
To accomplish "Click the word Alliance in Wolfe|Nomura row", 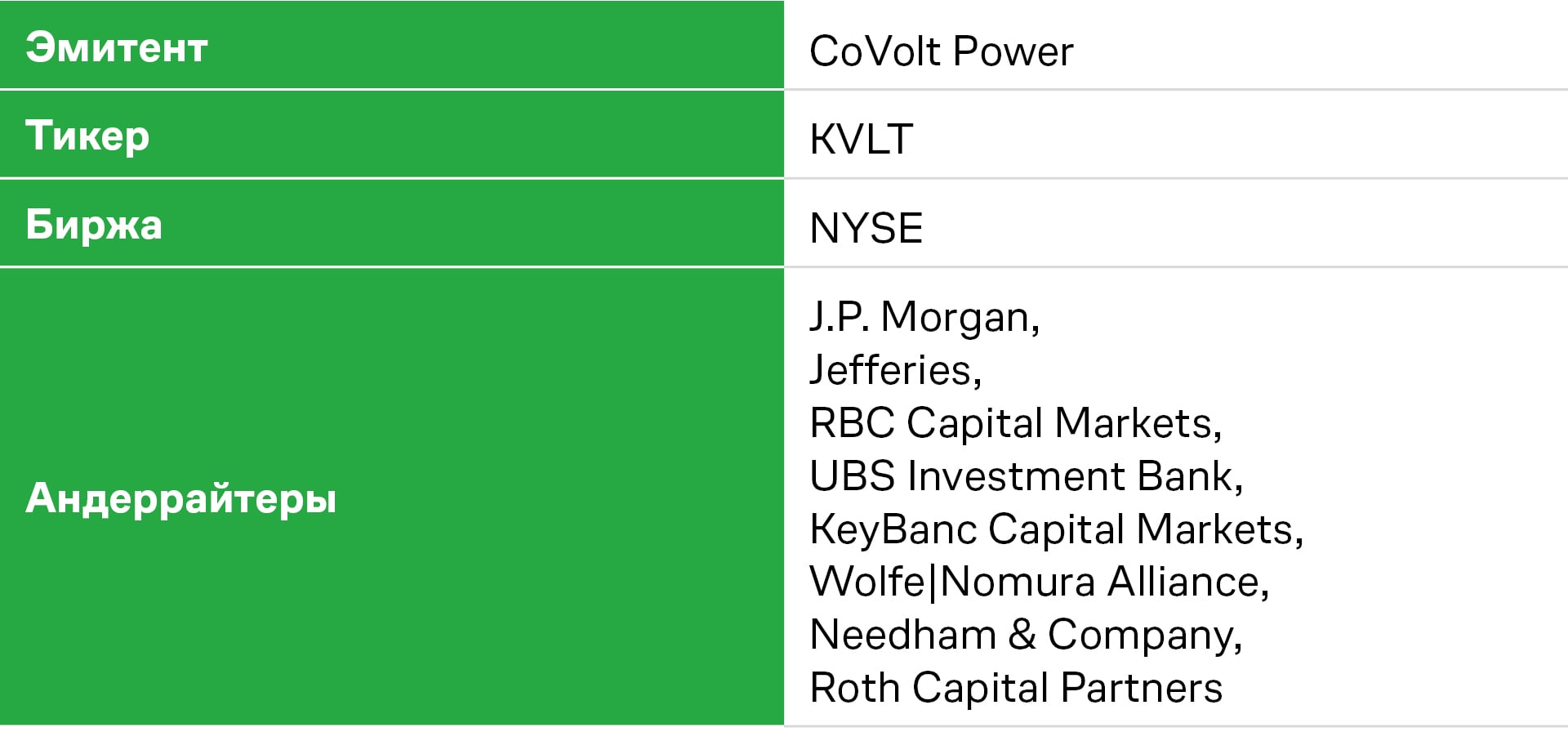I will (x=1188, y=582).
